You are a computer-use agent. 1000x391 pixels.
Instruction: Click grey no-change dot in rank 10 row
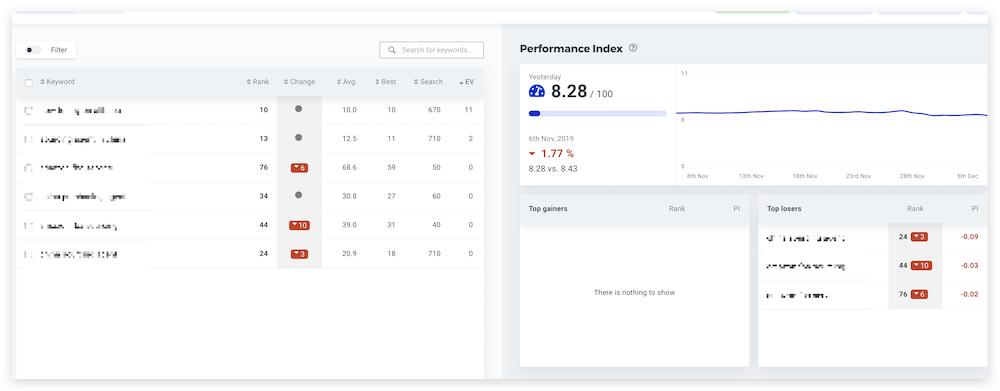(x=298, y=109)
